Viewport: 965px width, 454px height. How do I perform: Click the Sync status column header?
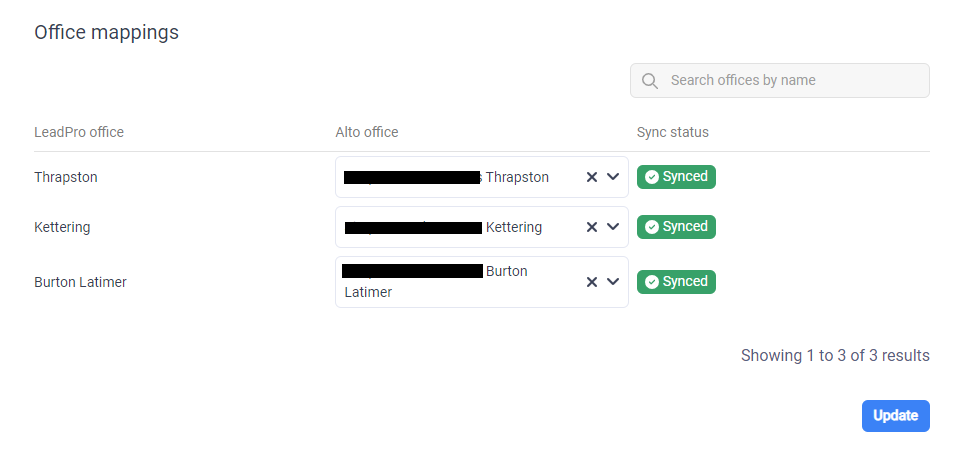(x=673, y=132)
